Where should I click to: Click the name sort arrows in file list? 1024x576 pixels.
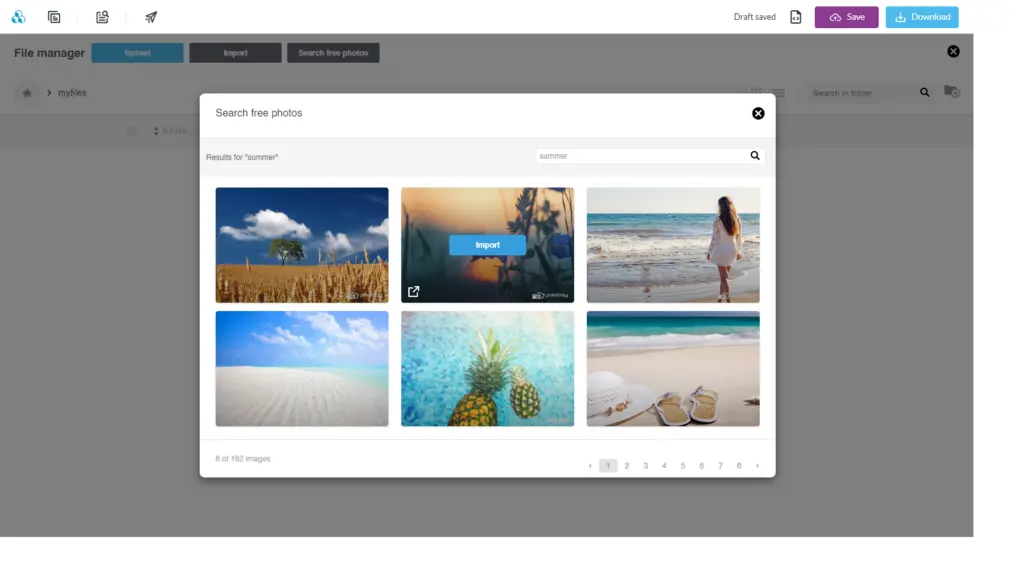pyautogui.click(x=156, y=130)
